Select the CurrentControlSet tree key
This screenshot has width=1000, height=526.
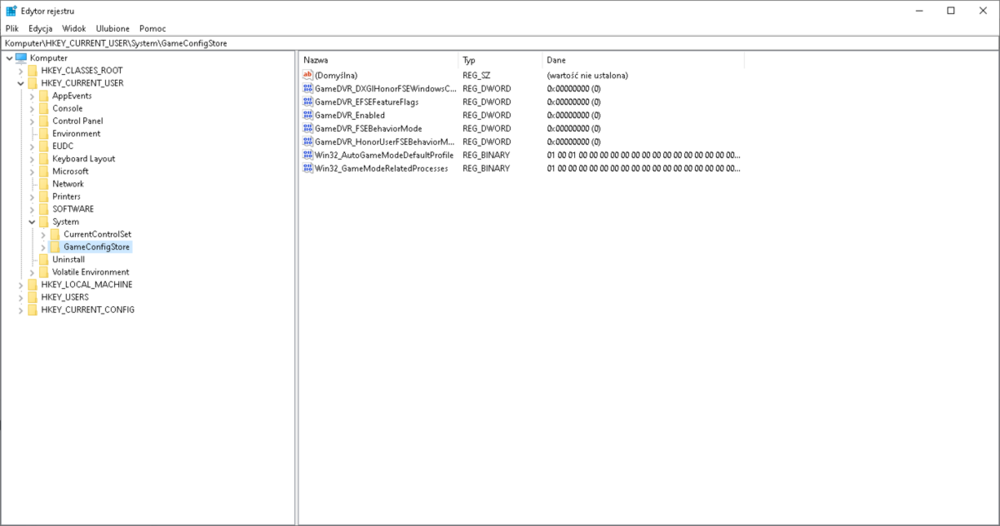pyautogui.click(x=97, y=235)
